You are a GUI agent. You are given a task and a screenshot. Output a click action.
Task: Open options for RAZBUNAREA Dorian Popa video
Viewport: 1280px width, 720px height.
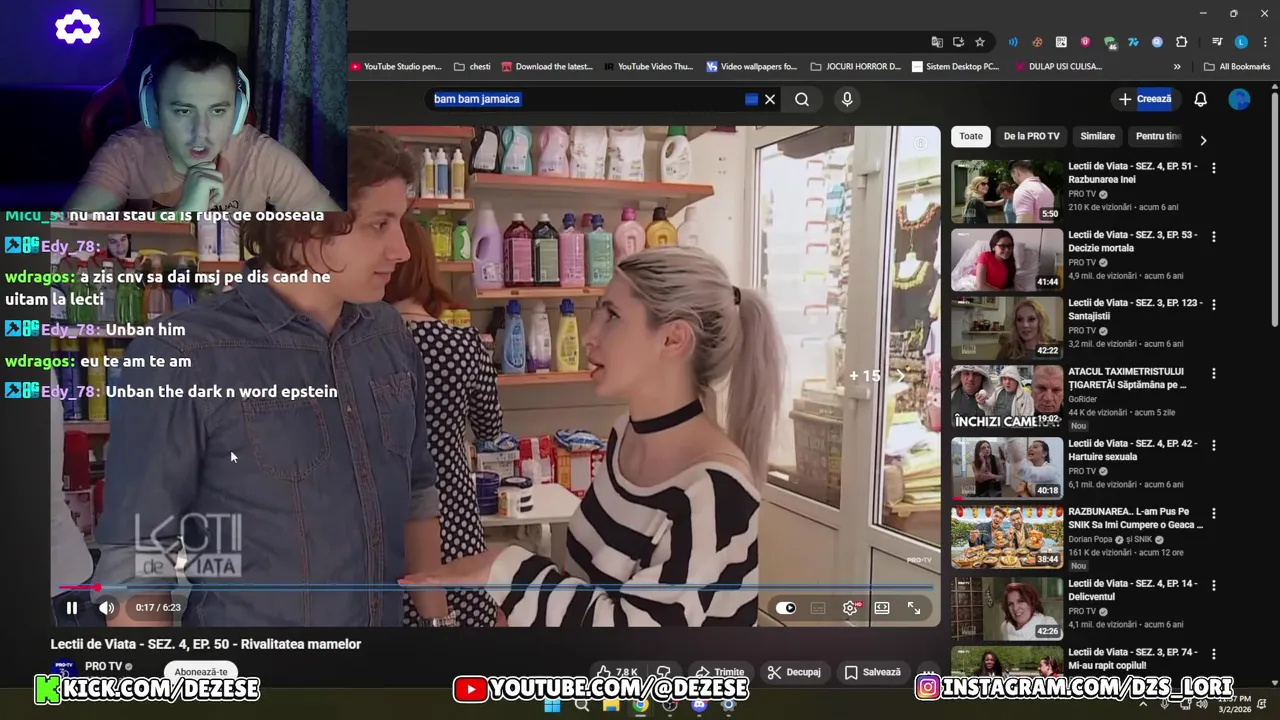click(1214, 513)
